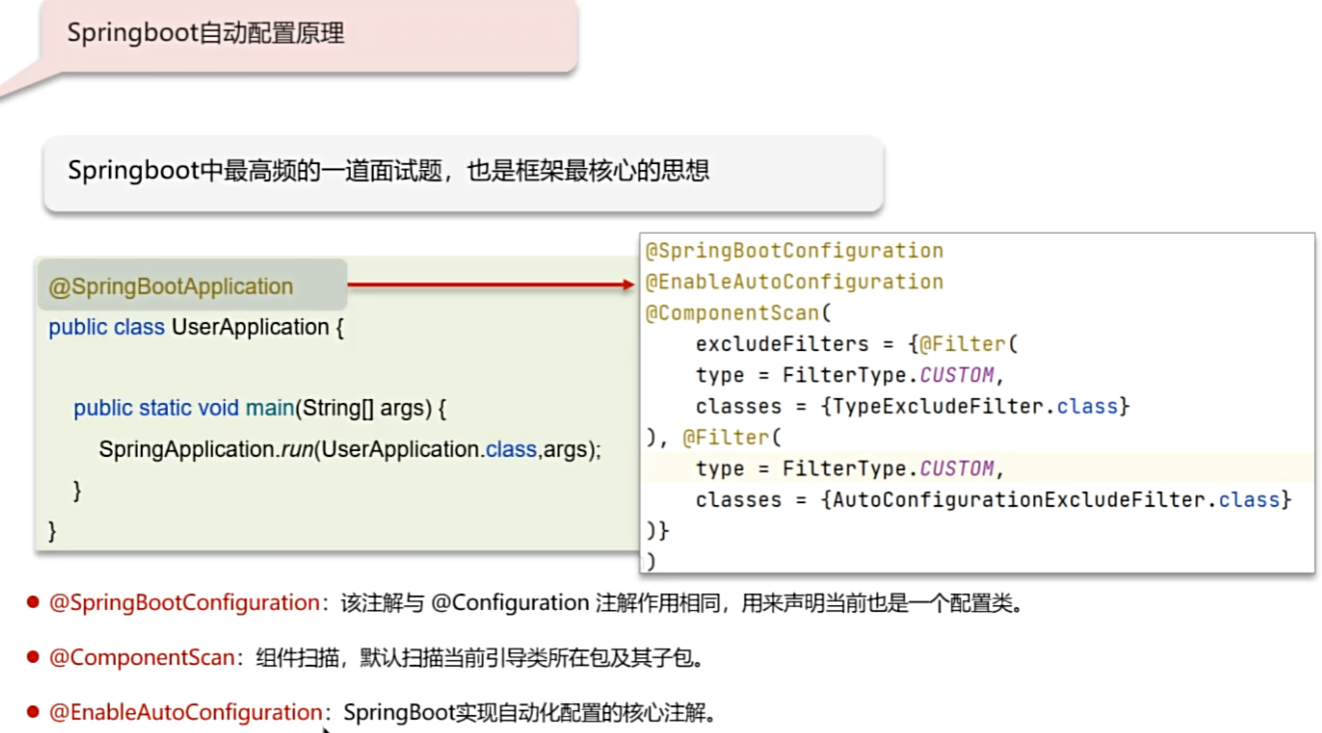The width and height of the screenshot is (1322, 733).
Task: Click @EnableAutoConfiguration in the right code panel
Action: 794,281
